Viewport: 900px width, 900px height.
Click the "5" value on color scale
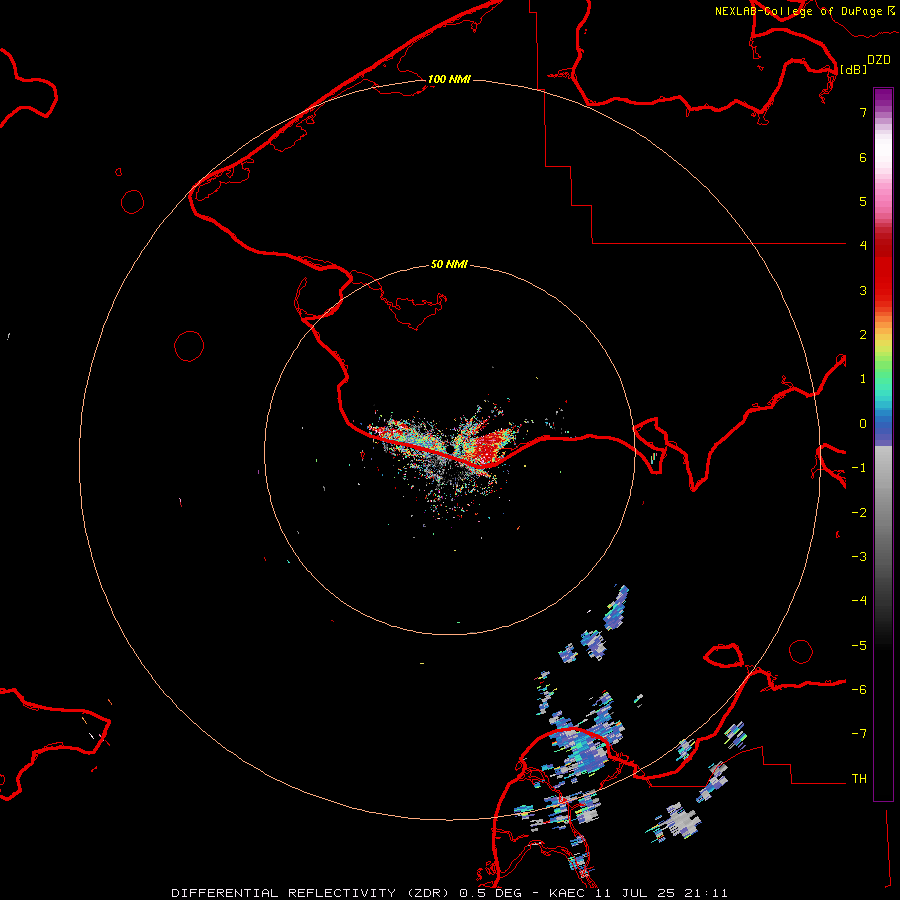pyautogui.click(x=863, y=201)
